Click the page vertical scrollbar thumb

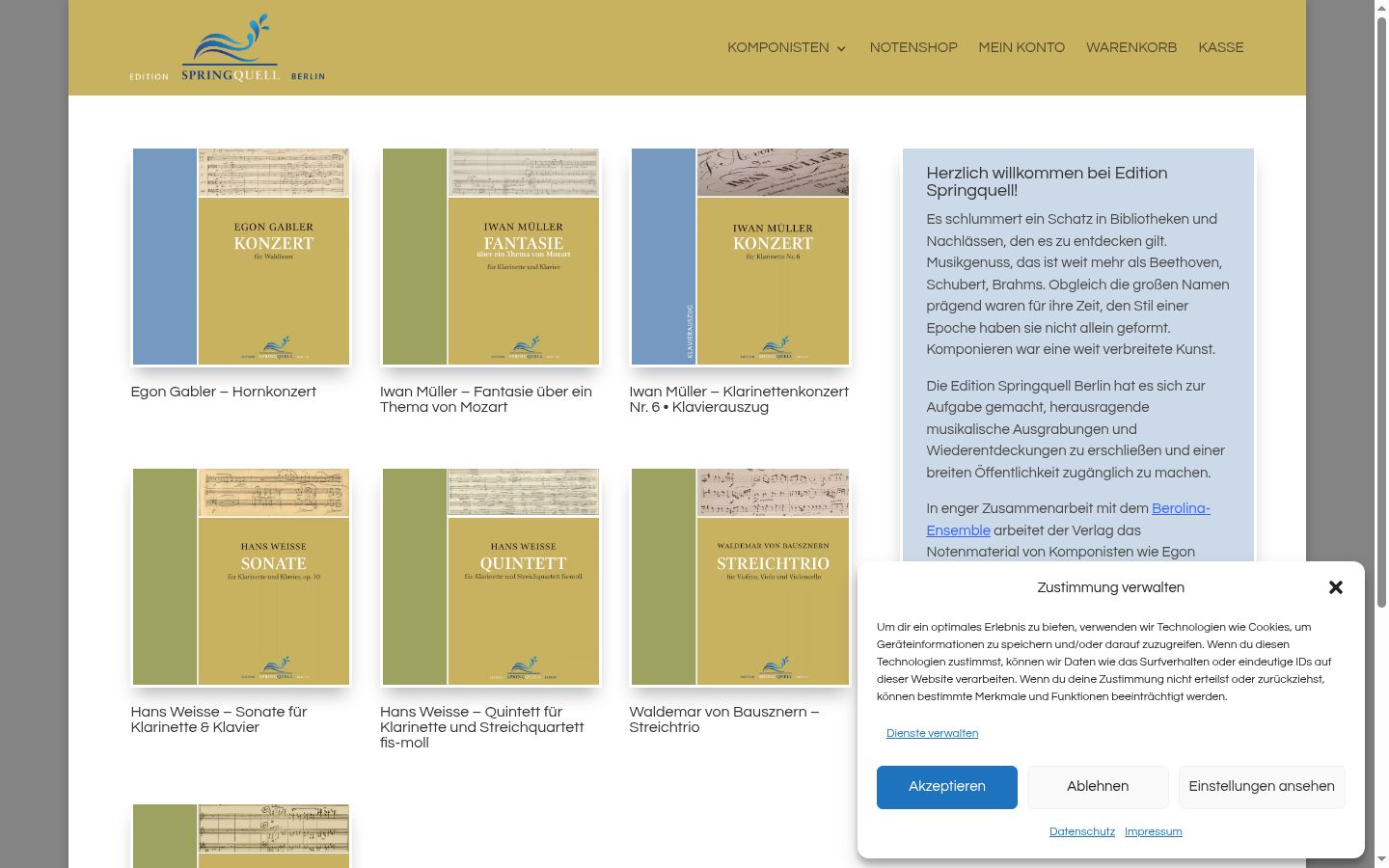1381,312
